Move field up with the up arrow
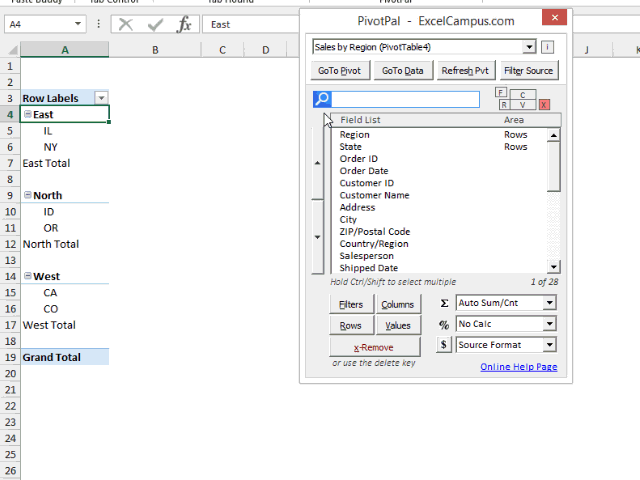 coord(318,162)
